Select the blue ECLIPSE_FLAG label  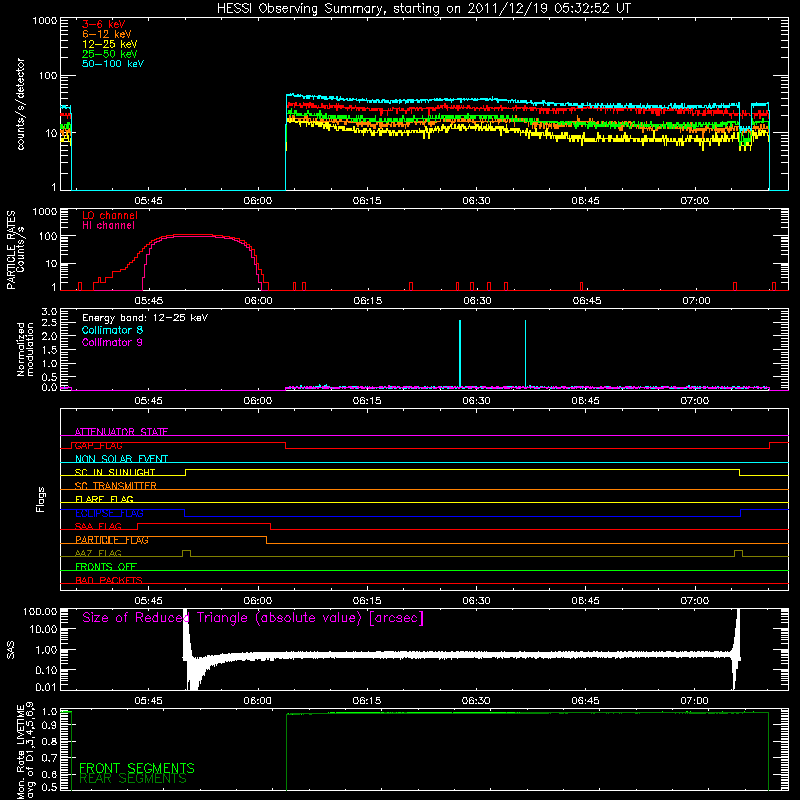[x=109, y=513]
